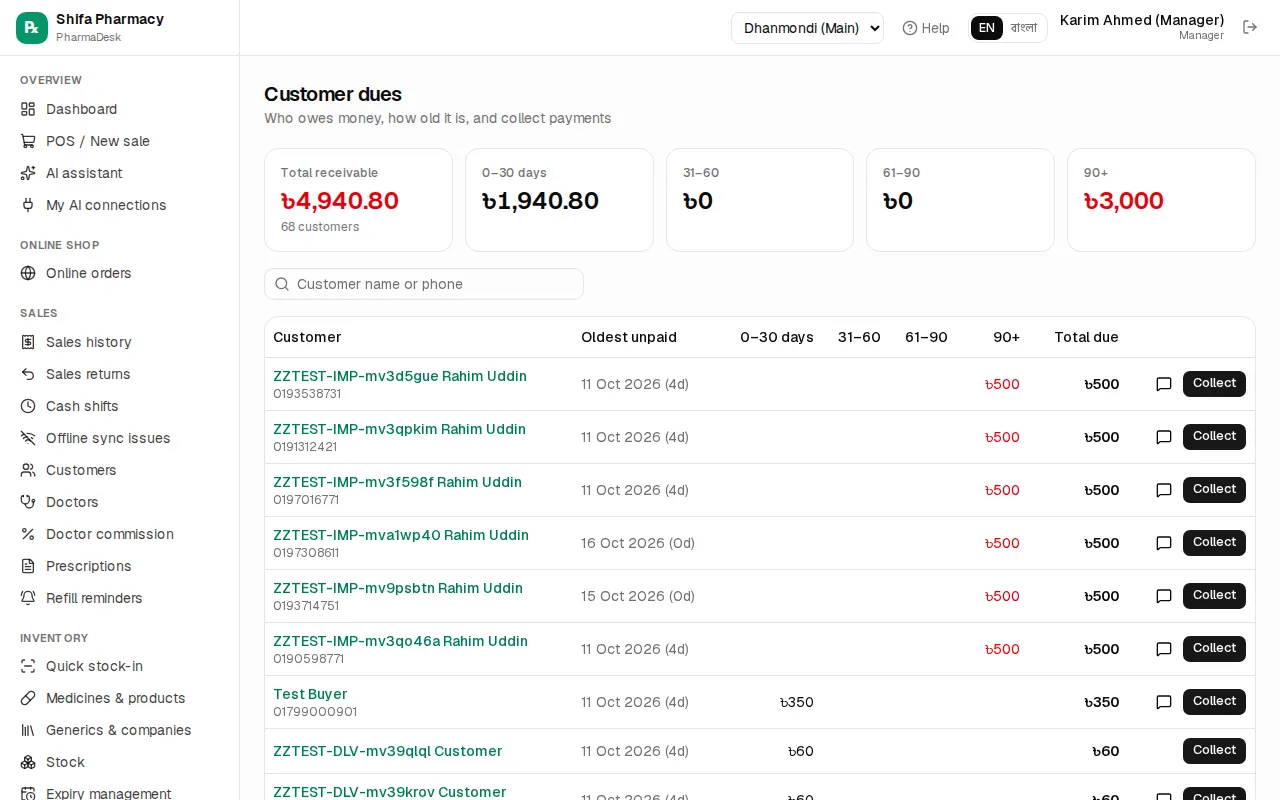Open the Dhanmondi (Main) branch dropdown
The image size is (1280, 800).
click(807, 28)
